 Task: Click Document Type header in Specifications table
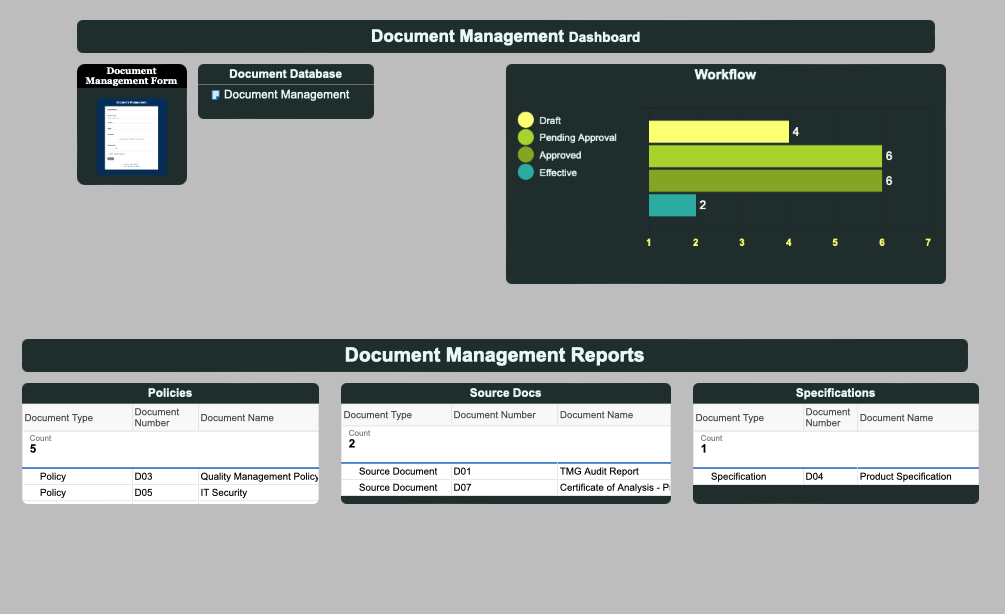(x=729, y=418)
